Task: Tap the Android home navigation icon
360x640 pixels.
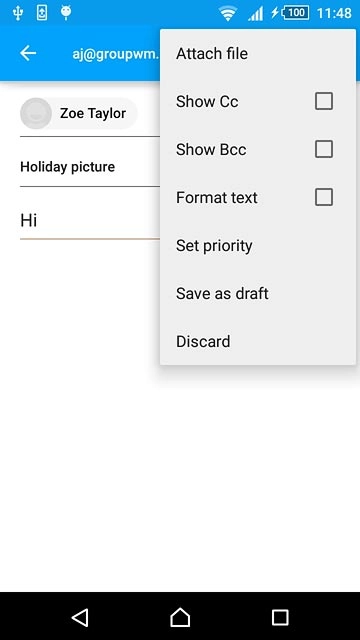Action: 180,617
